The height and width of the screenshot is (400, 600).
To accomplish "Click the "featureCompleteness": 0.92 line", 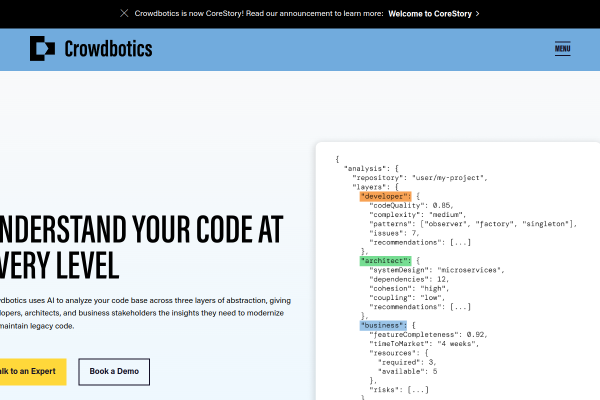I will 428,335.
